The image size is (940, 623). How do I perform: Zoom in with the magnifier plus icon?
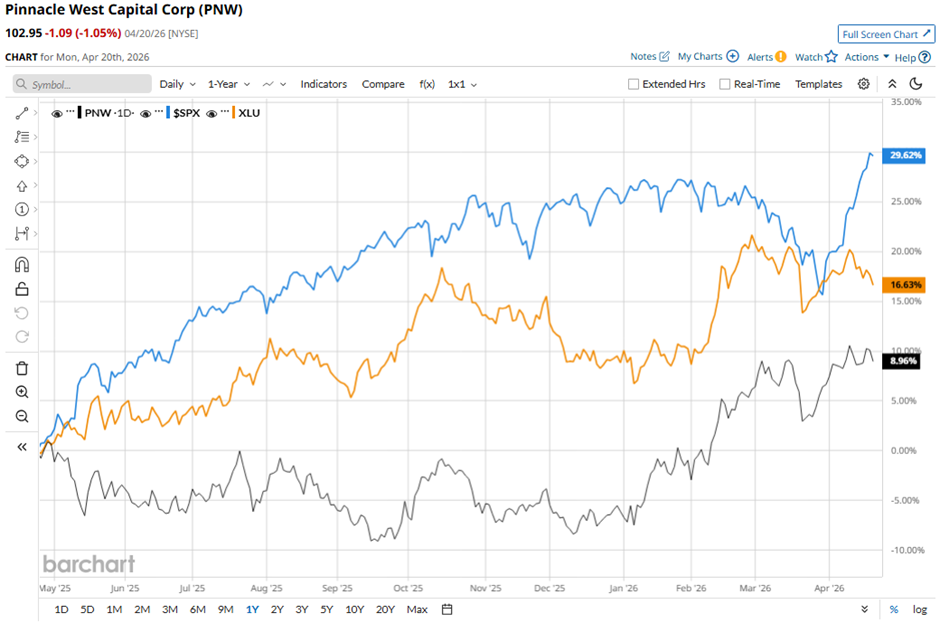click(22, 392)
